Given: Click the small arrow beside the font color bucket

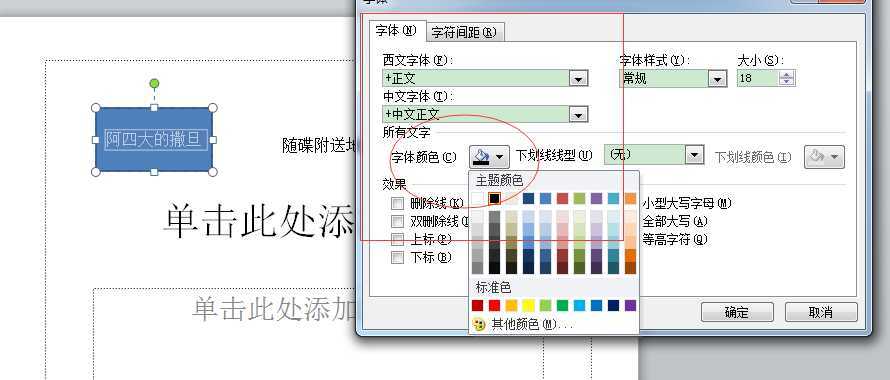Looking at the screenshot, I should coord(499,157).
